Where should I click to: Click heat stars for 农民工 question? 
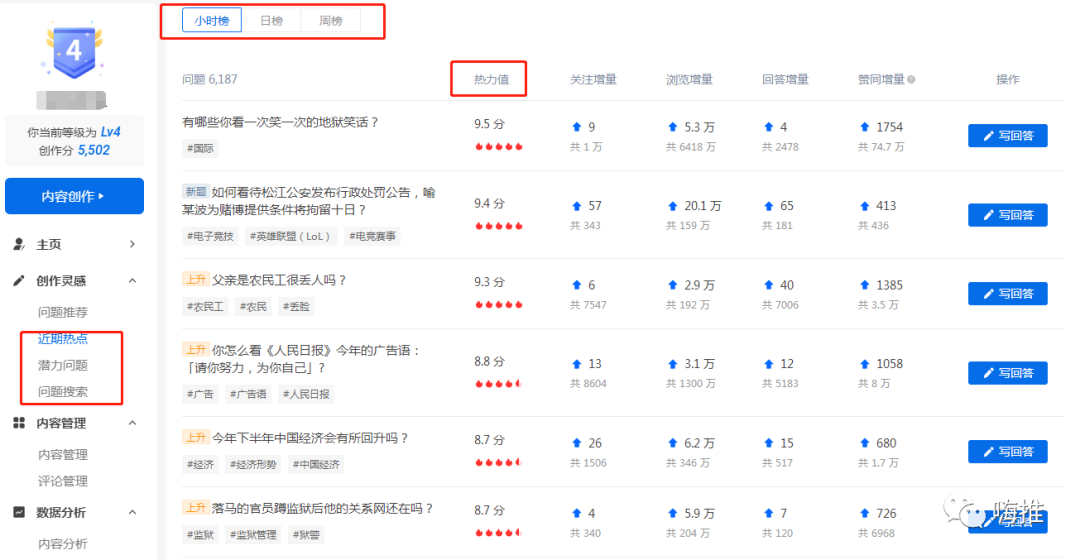(x=499, y=304)
